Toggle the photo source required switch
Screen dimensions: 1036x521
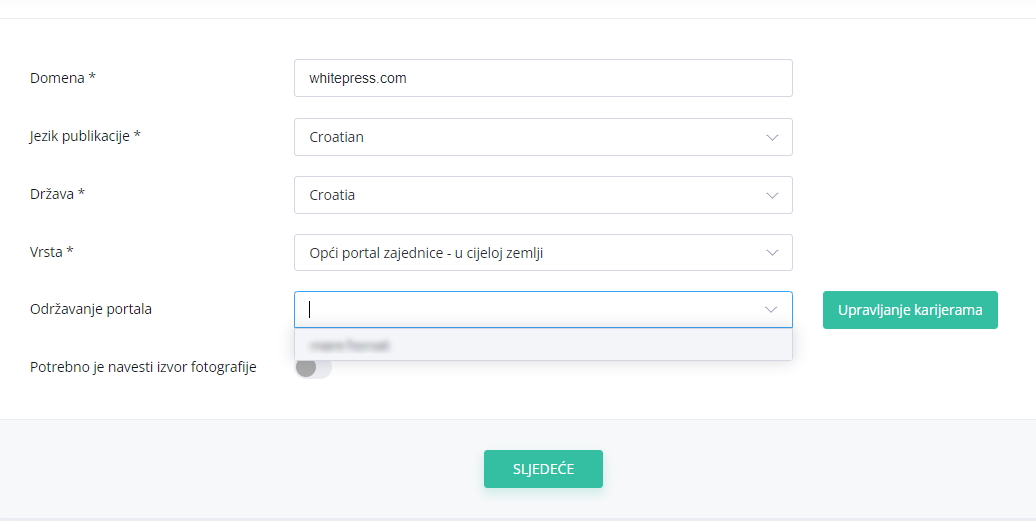click(x=313, y=368)
